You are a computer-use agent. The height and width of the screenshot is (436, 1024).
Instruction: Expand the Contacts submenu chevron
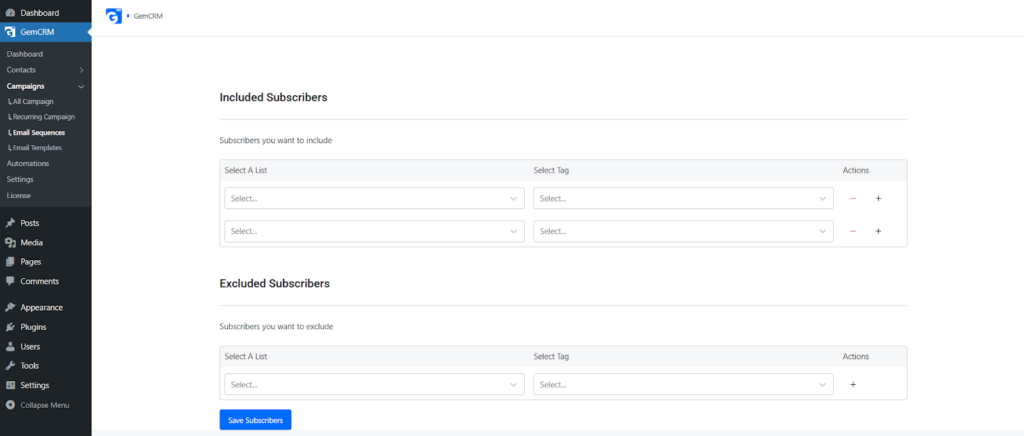[81, 70]
